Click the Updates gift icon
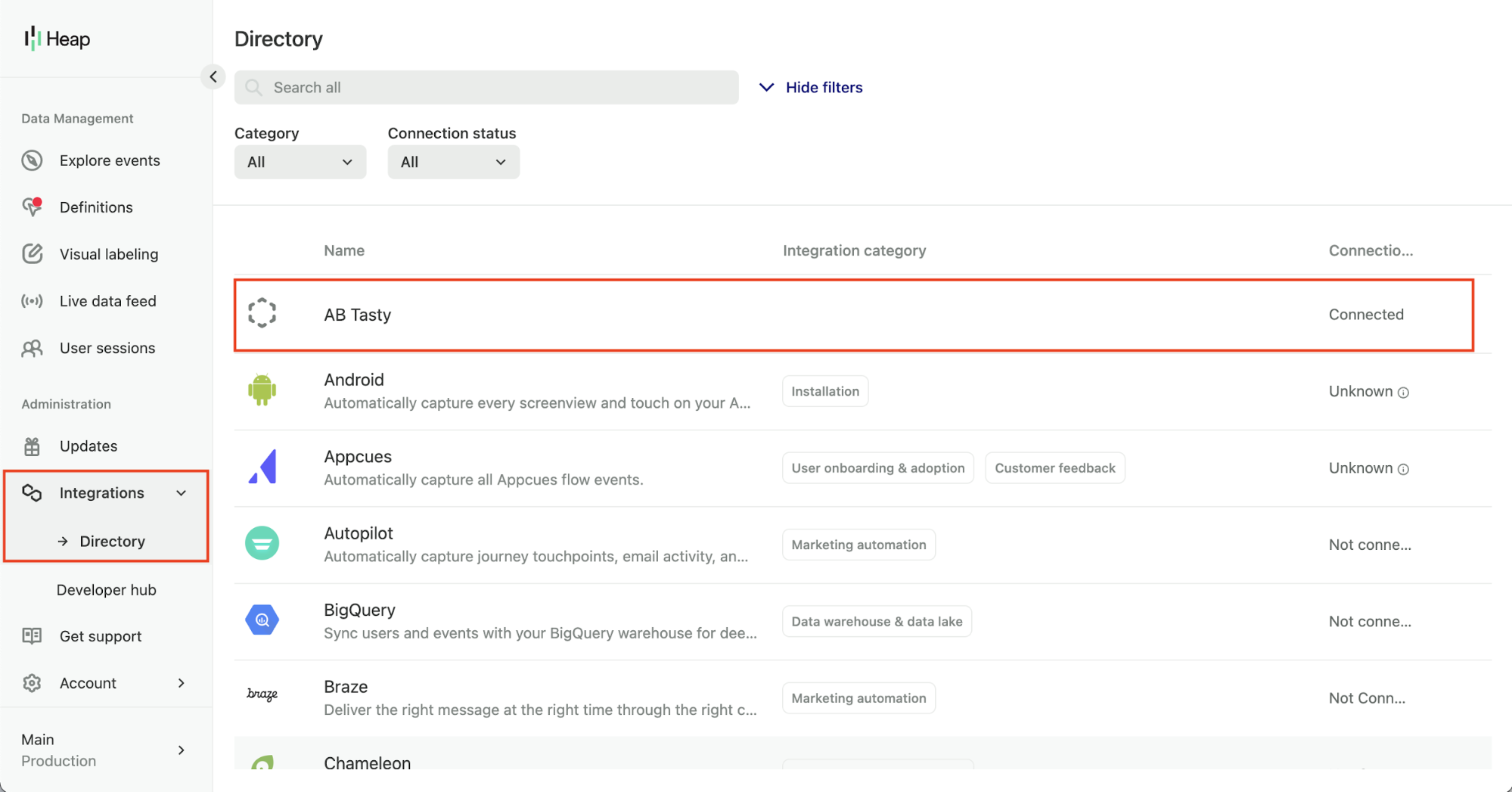Screen dimensions: 1512x792 [32, 446]
